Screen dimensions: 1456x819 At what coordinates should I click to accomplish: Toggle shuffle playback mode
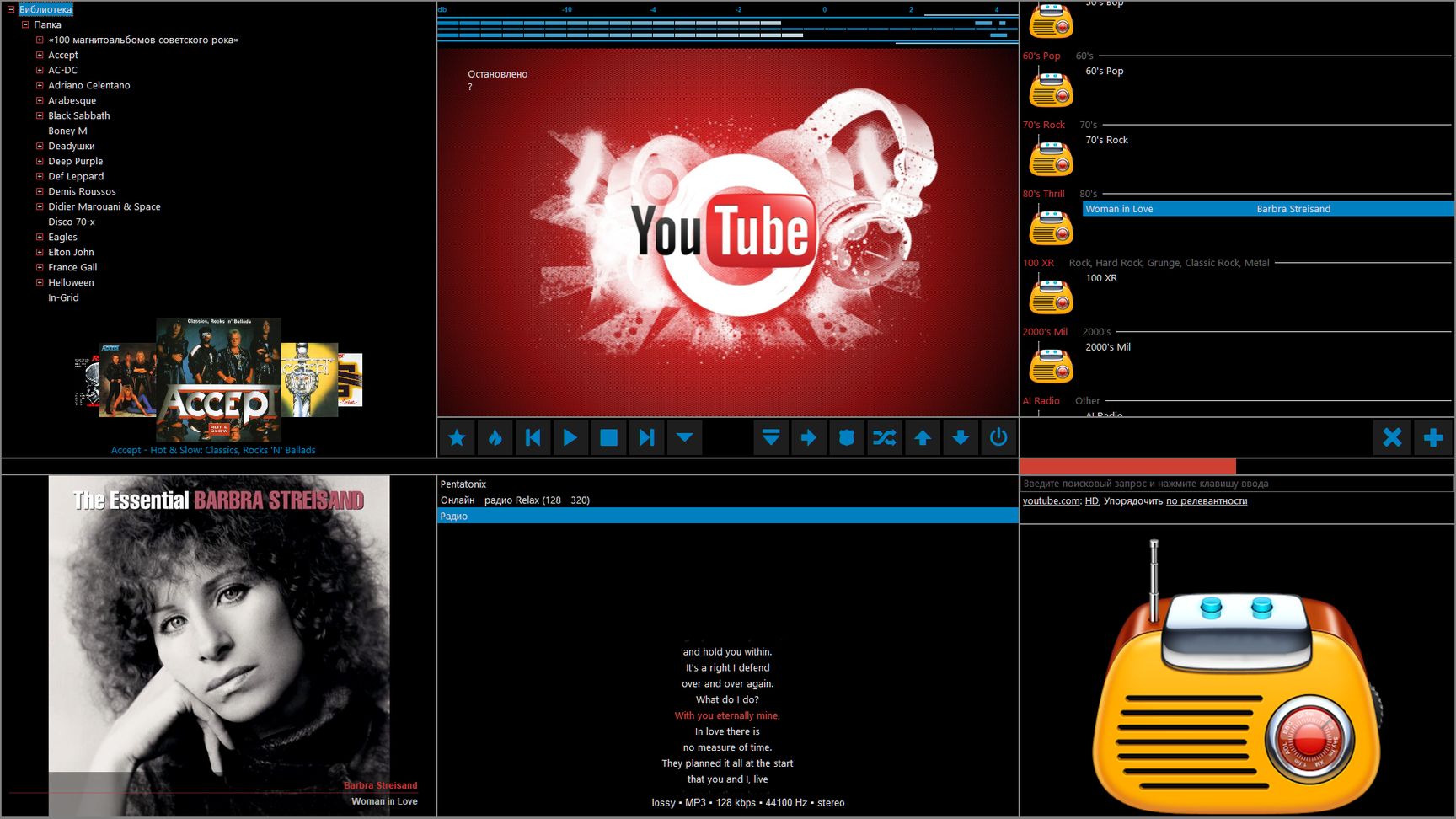point(885,437)
